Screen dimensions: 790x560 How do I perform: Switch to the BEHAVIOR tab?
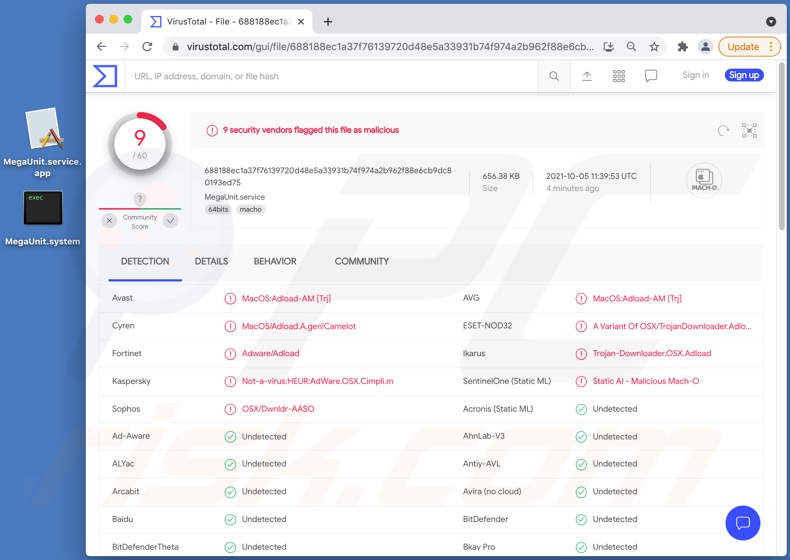[x=275, y=261]
